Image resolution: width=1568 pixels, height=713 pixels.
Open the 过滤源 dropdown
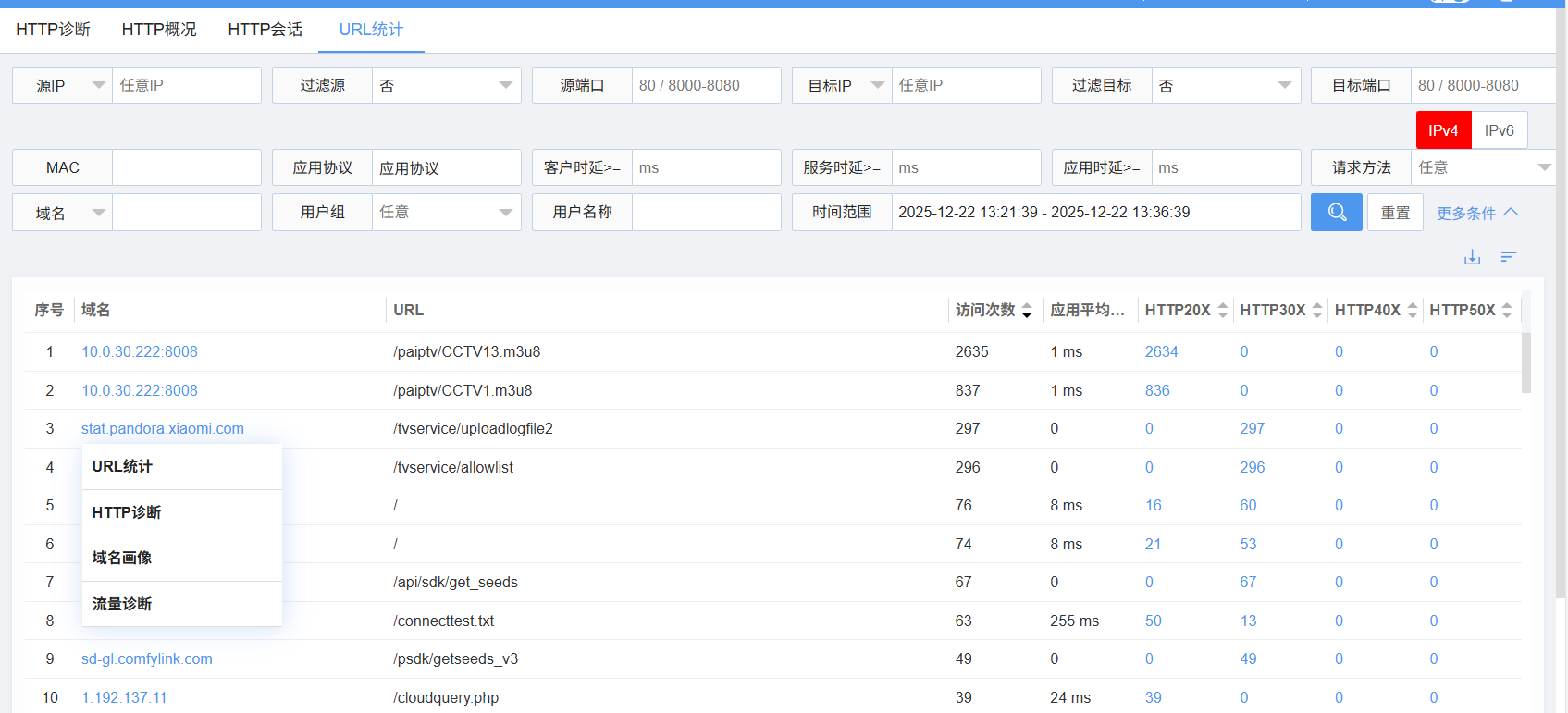pyautogui.click(x=446, y=85)
